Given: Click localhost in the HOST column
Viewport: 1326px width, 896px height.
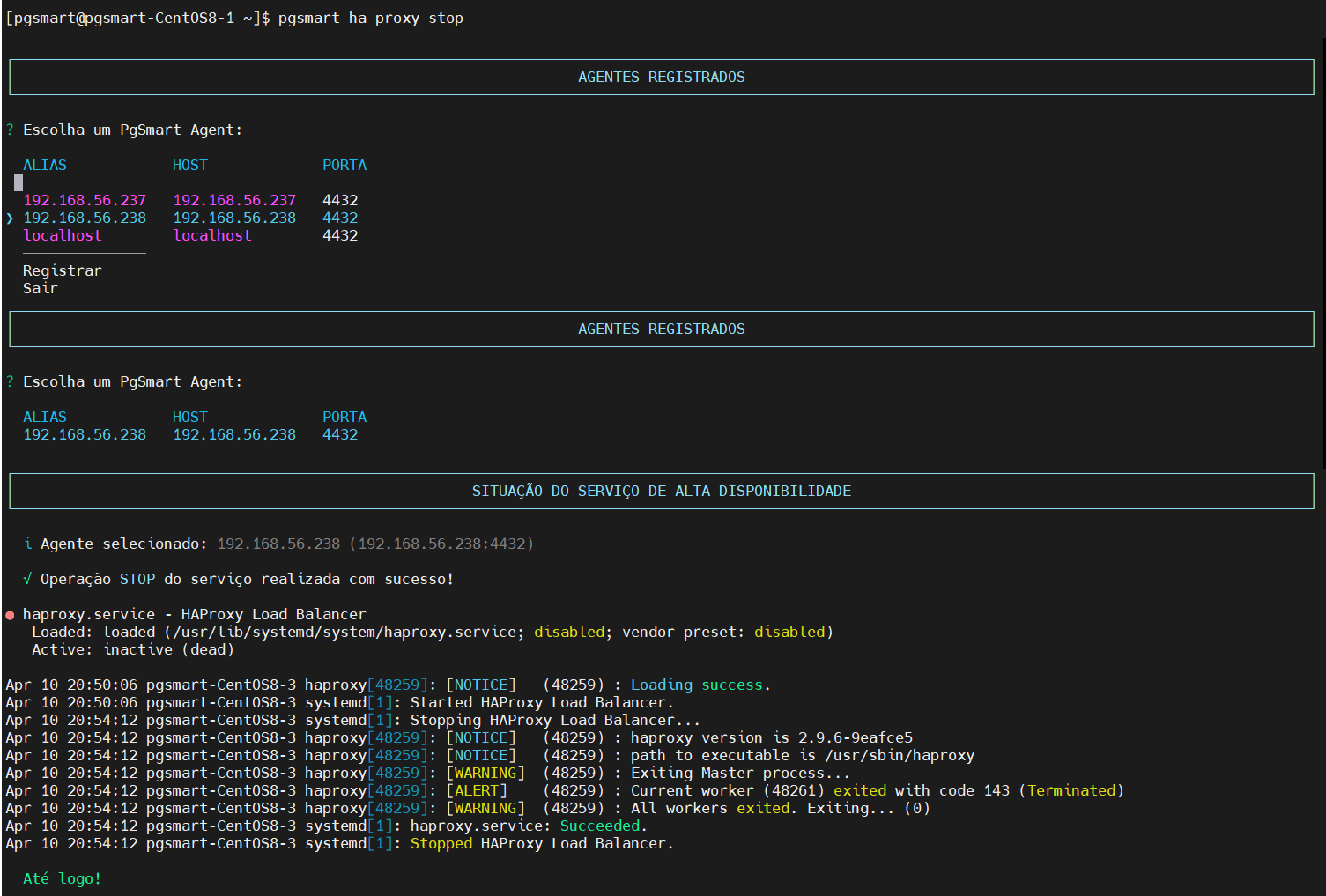Looking at the screenshot, I should 212,235.
